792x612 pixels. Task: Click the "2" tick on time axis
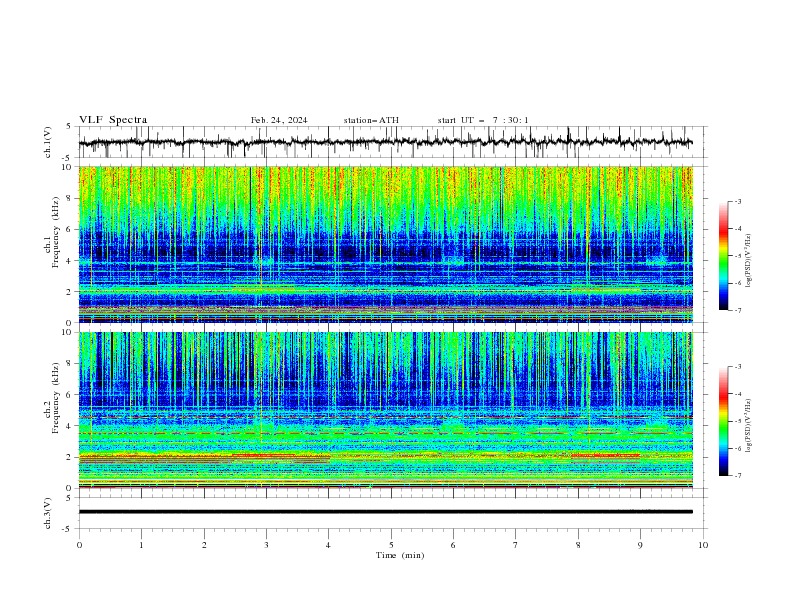pyautogui.click(x=204, y=545)
